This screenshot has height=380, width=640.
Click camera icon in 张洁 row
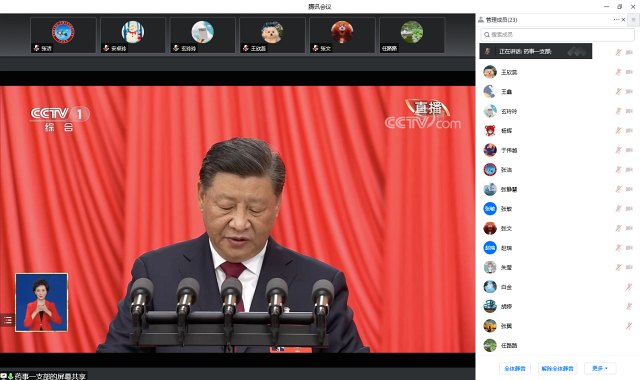coord(629,169)
